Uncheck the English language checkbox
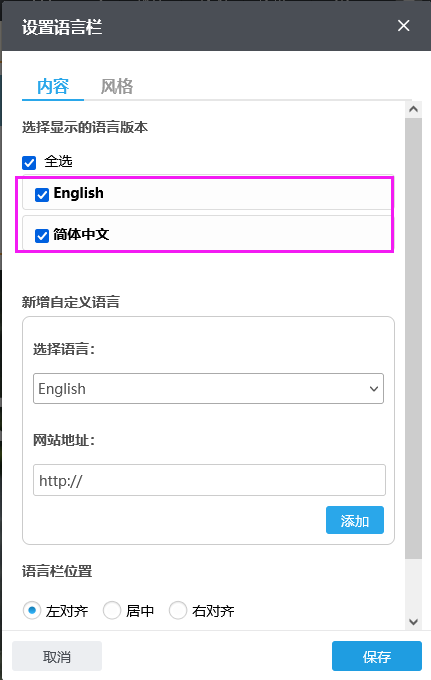 click(42, 195)
